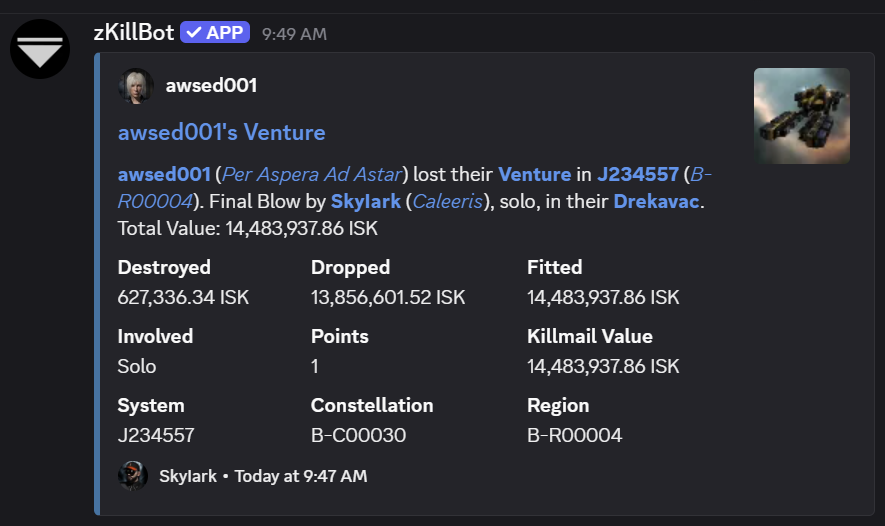This screenshot has width=885, height=526.
Task: Click the Dropped ISK value
Action: click(x=388, y=297)
